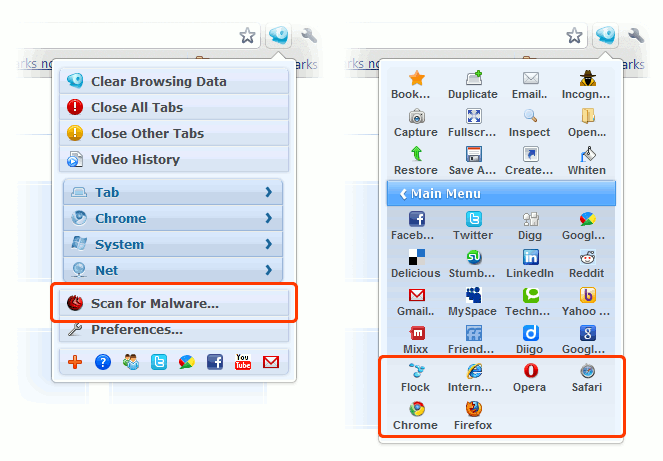The width and height of the screenshot is (663, 461).
Task: Click the Google Buzz icon in left bottom bar
Action: 187,362
